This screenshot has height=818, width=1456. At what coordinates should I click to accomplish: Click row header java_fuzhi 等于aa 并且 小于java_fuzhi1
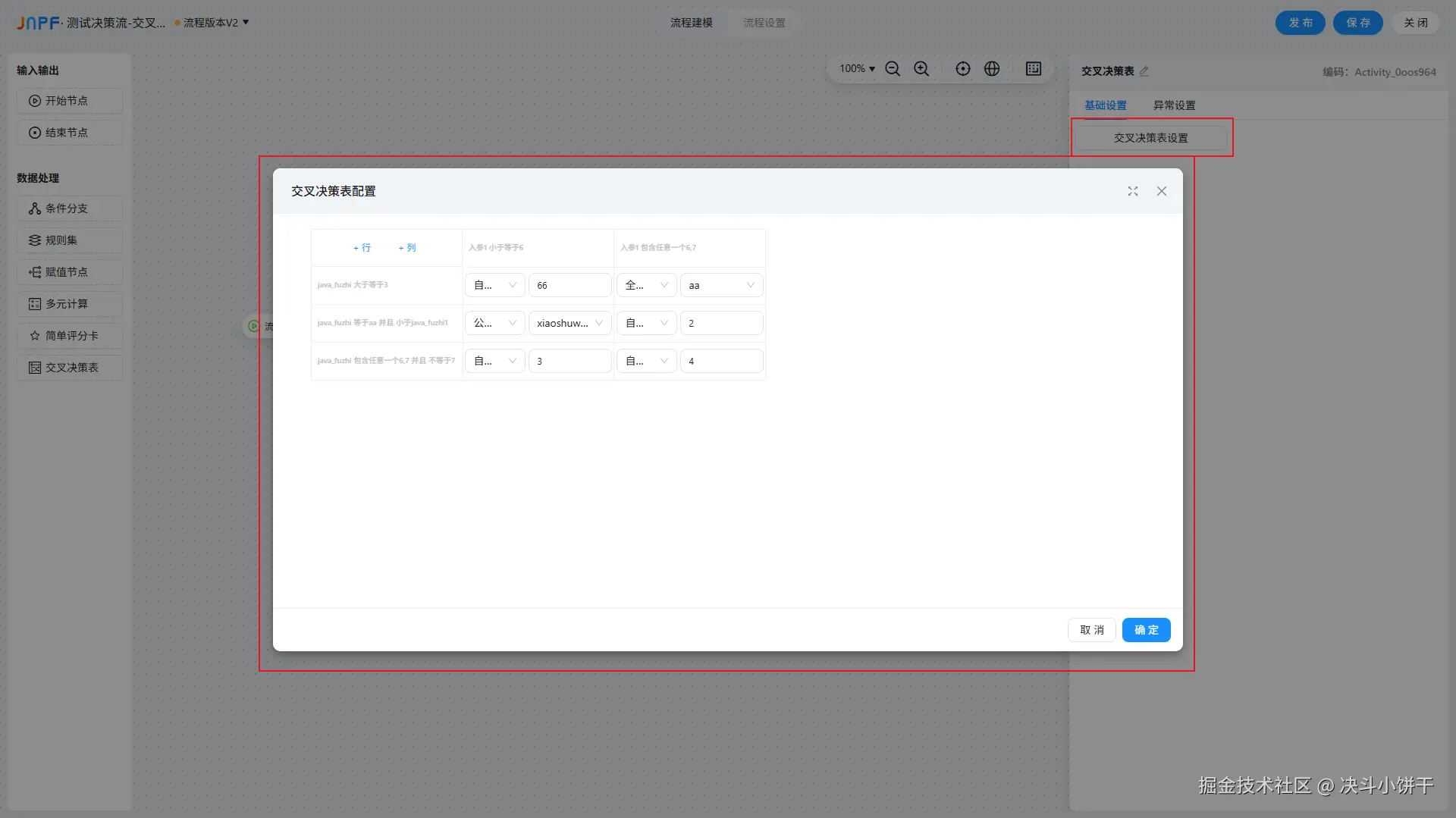click(383, 323)
